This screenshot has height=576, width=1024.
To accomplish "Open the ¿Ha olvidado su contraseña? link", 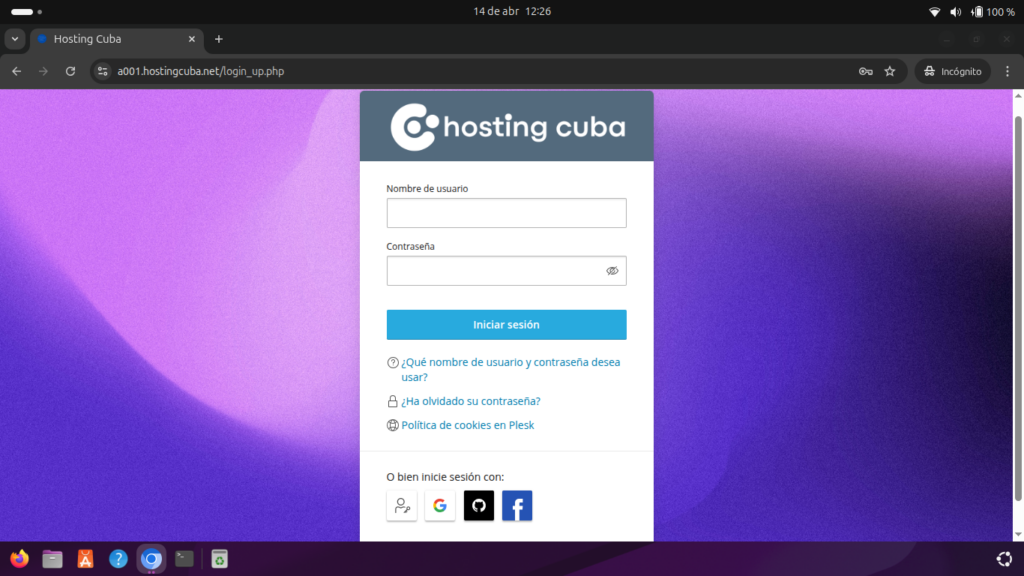I will 470,401.
